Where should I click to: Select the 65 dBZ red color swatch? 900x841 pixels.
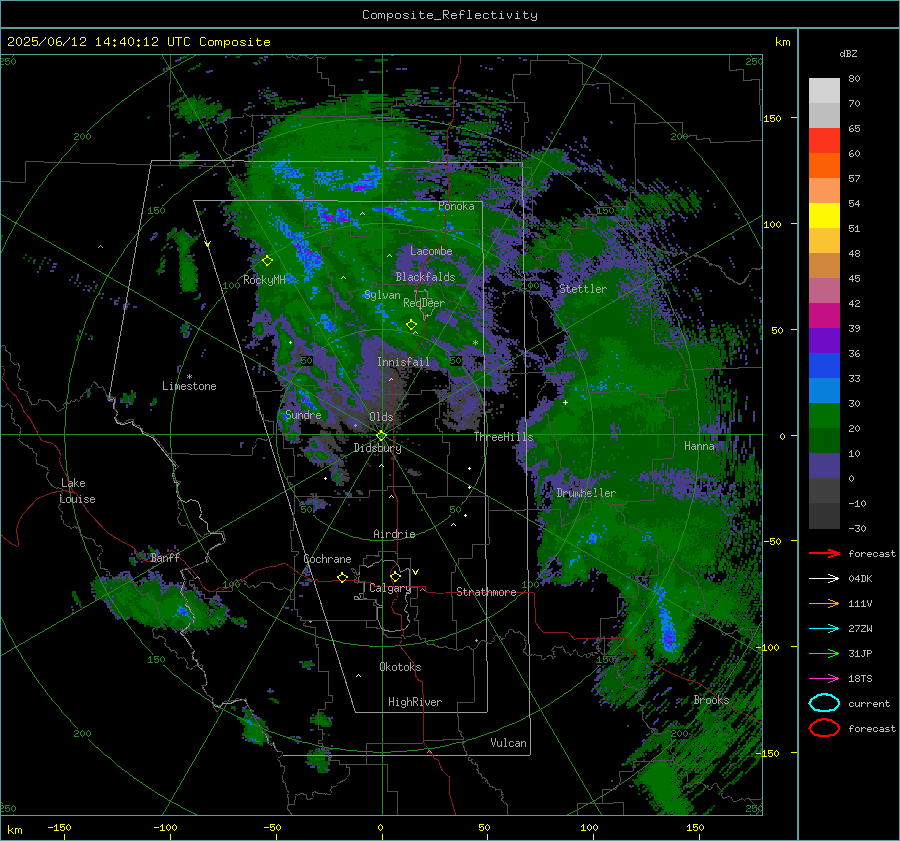click(824, 140)
